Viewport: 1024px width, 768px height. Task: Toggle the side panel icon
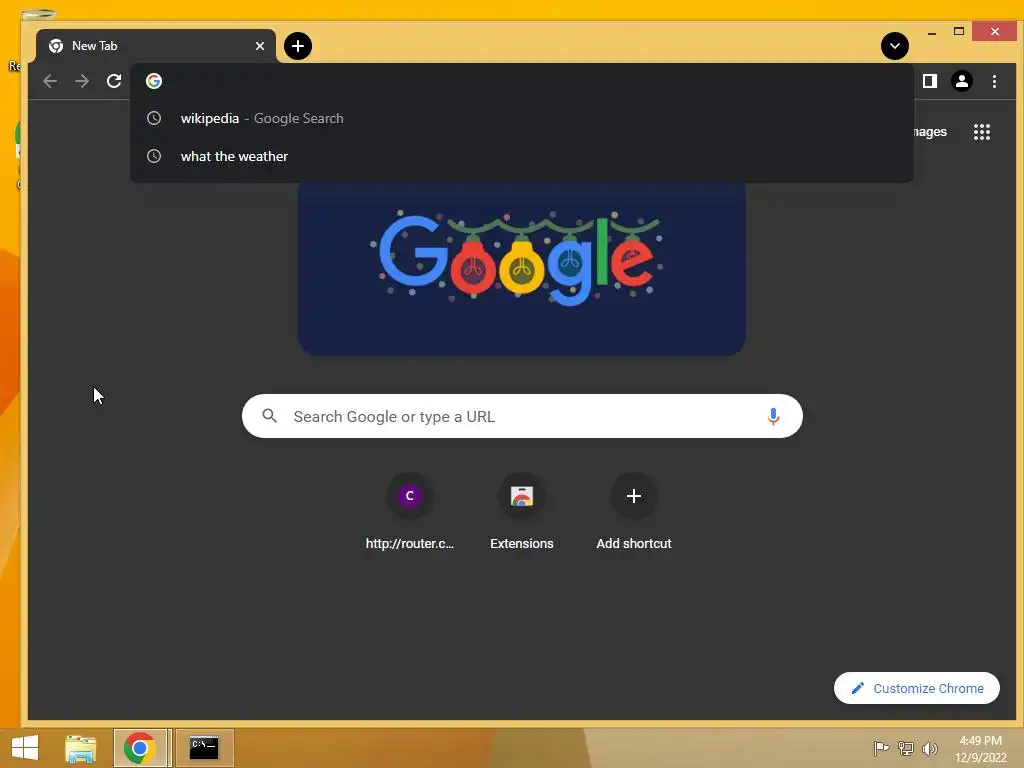pyautogui.click(x=930, y=81)
